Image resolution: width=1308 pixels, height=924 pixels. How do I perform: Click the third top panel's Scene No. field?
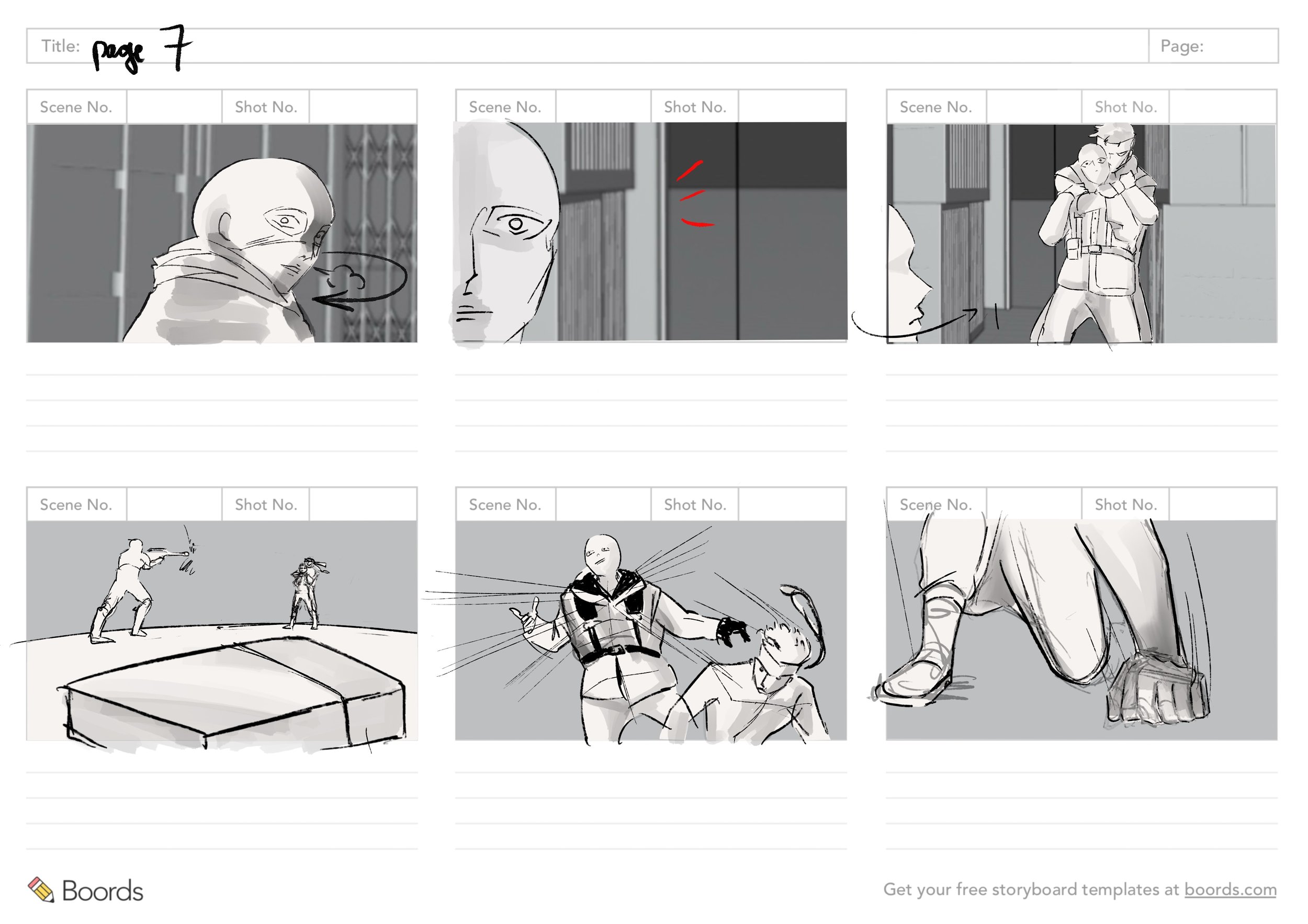[x=1033, y=107]
